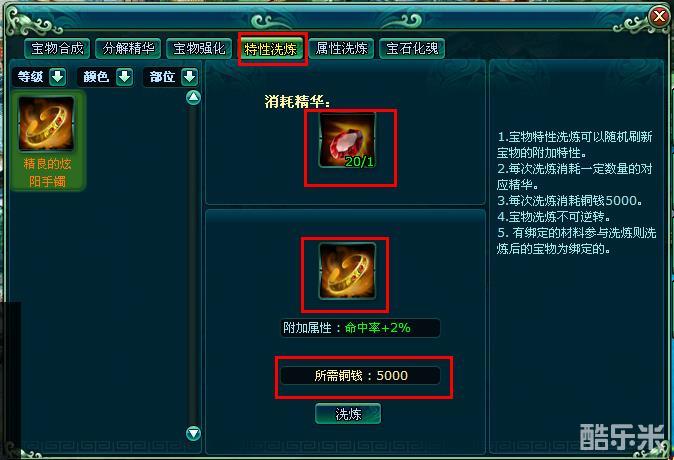Click the 附加属性 命中率+2% field
Image resolution: width=674 pixels, height=460 pixels.
(x=360, y=328)
